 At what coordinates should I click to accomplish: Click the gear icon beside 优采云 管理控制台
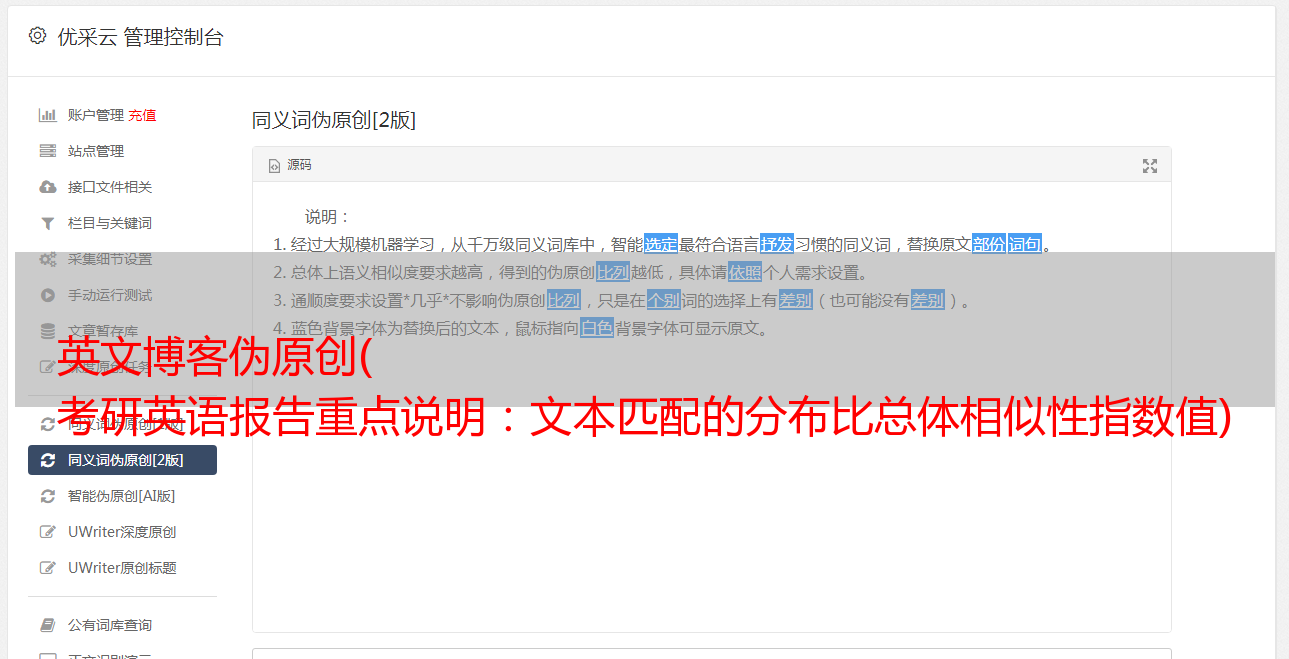click(x=37, y=36)
